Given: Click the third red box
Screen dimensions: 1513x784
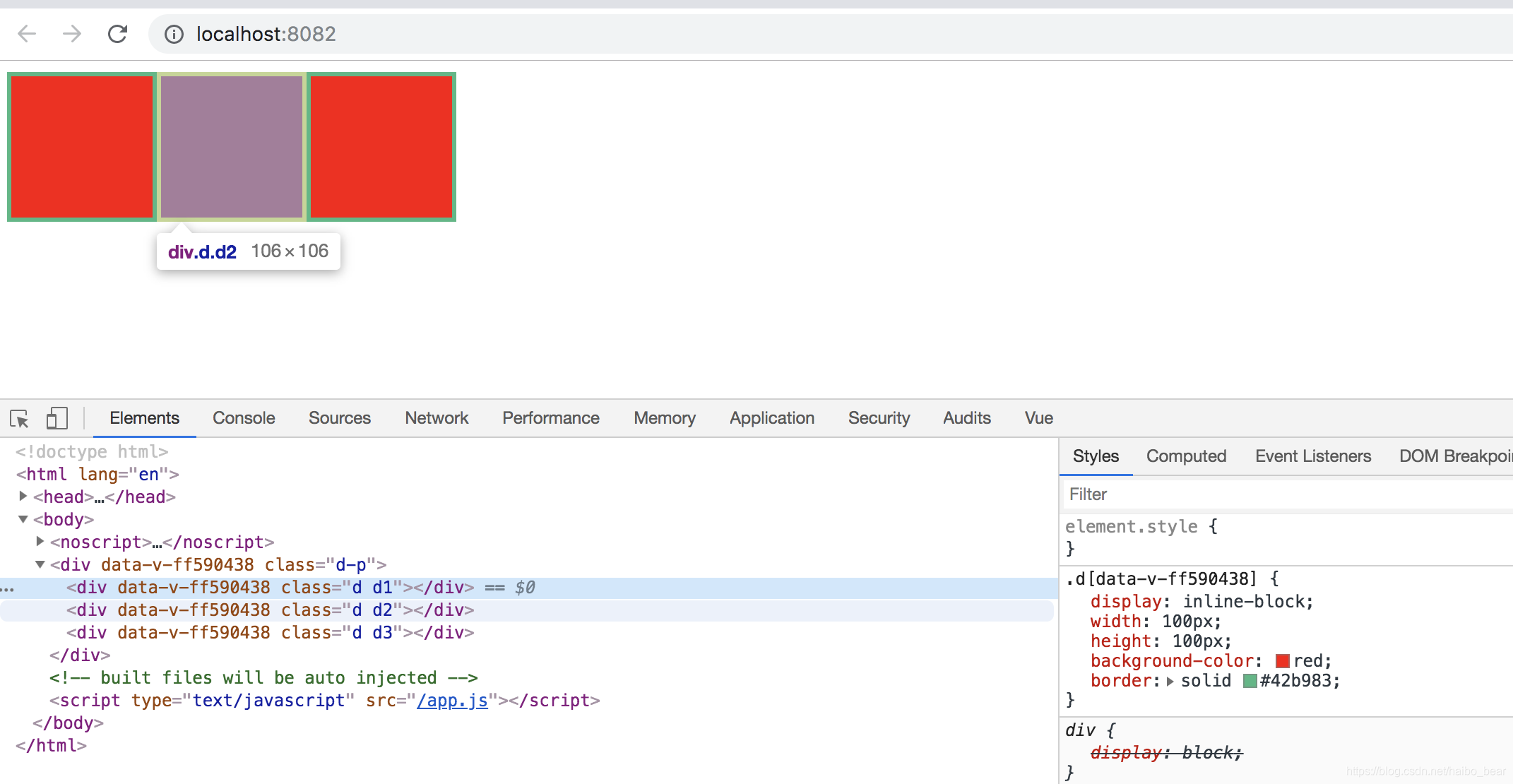Looking at the screenshot, I should (x=381, y=147).
